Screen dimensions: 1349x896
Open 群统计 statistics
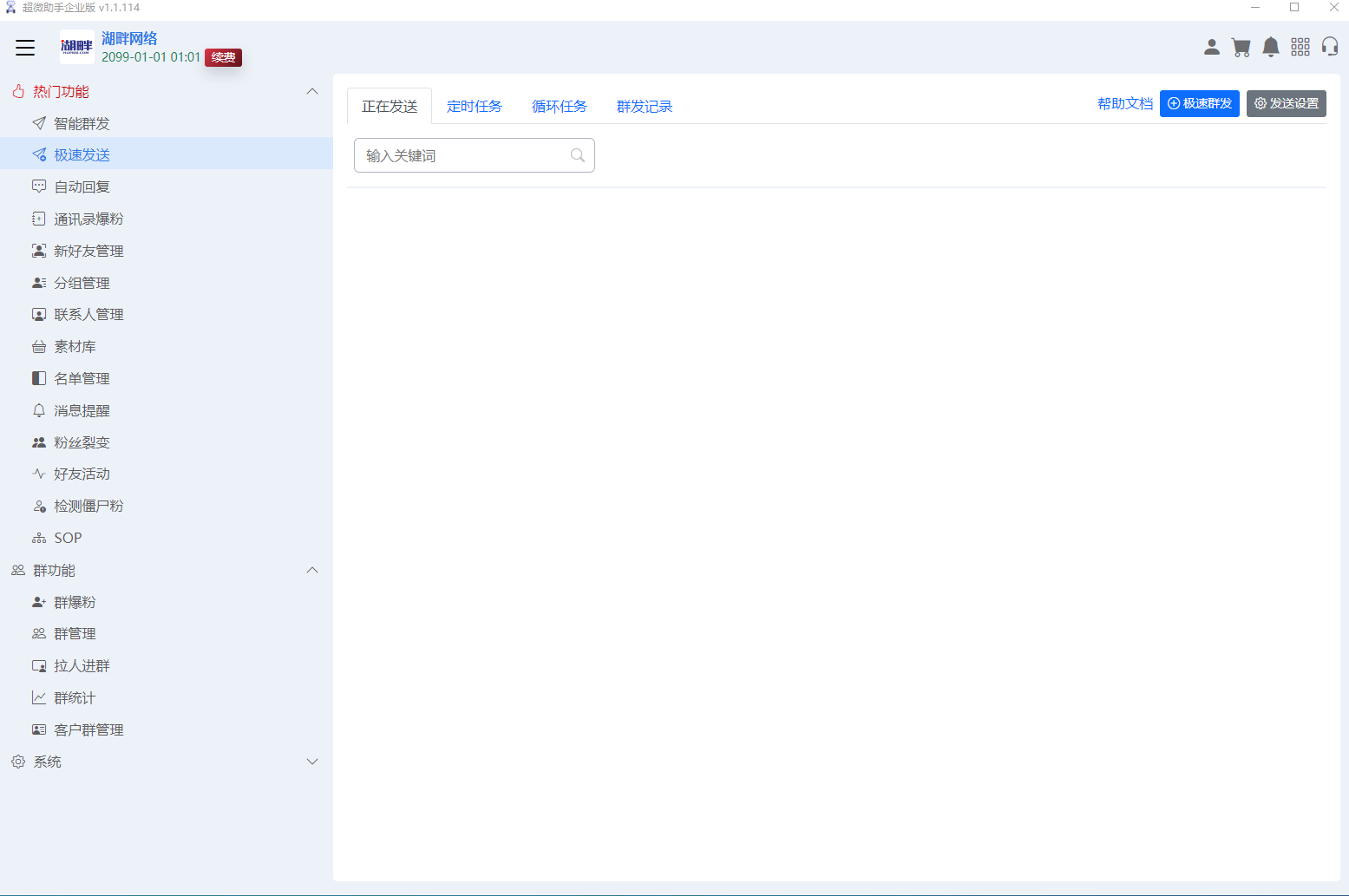75,697
